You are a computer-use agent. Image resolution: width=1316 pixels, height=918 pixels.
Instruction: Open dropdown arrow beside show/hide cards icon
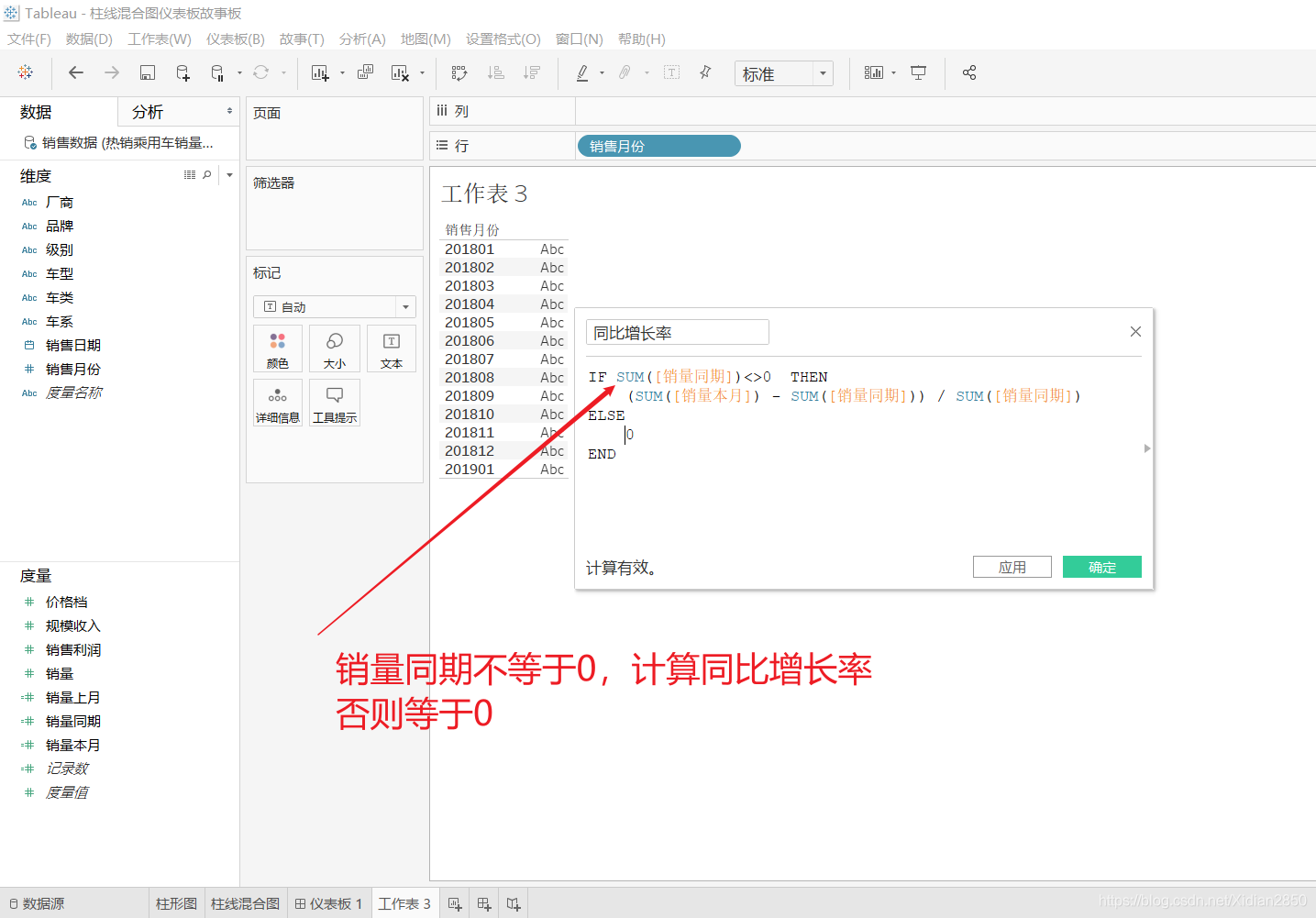(893, 72)
